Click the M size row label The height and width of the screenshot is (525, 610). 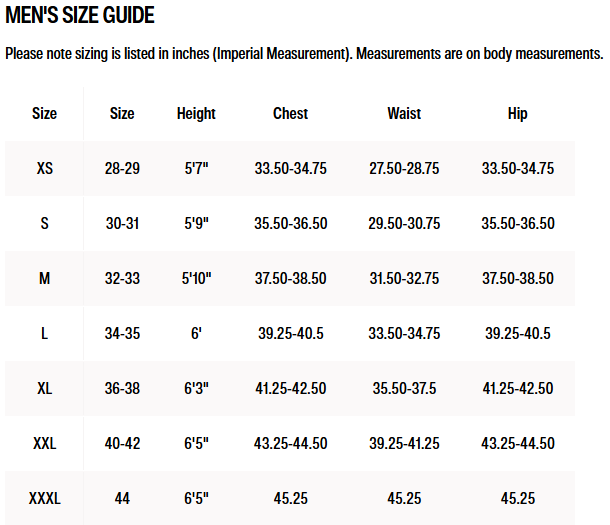point(45,278)
